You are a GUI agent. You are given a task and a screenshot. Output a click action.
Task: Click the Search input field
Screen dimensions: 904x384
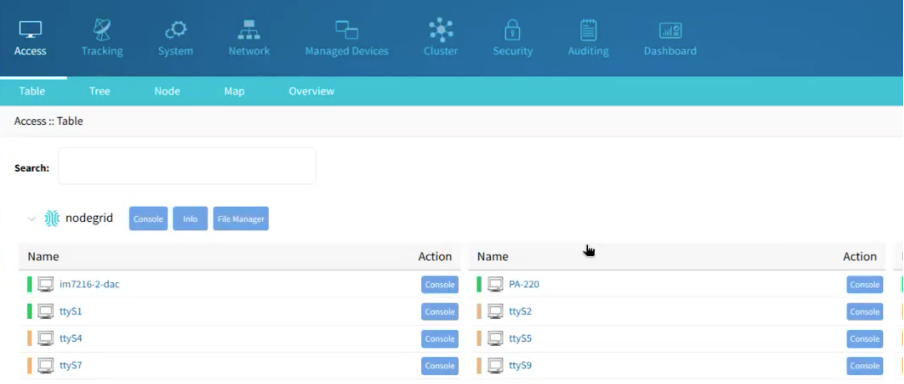tap(187, 166)
